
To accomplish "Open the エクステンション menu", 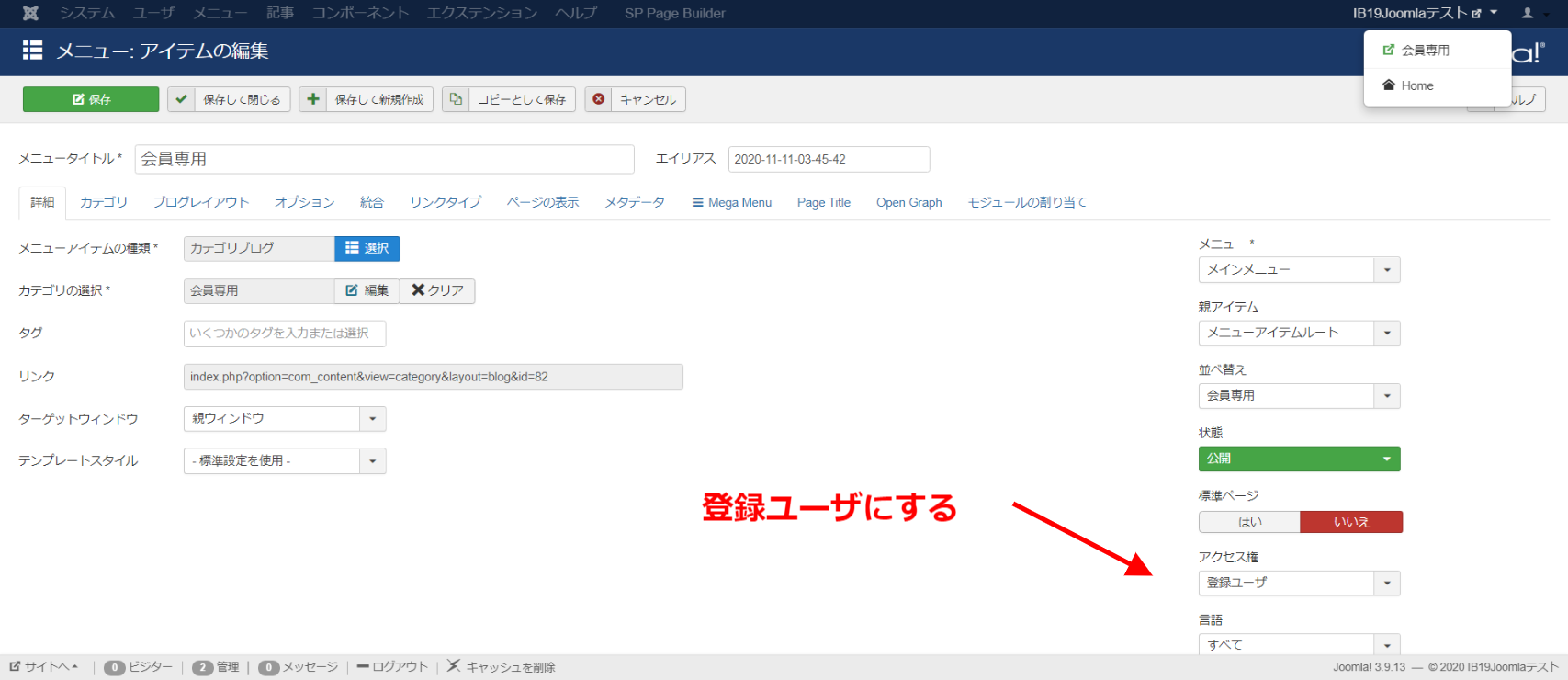I will point(482,13).
